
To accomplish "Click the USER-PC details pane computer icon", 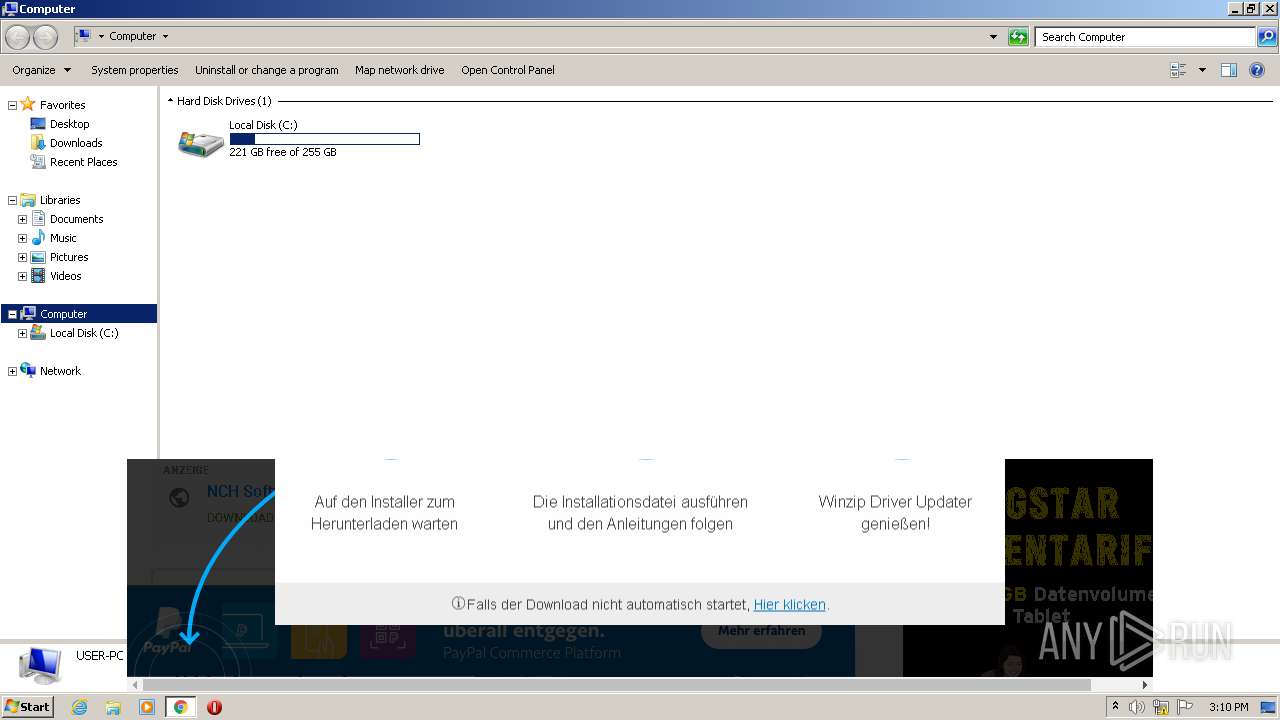I will pyautogui.click(x=40, y=665).
